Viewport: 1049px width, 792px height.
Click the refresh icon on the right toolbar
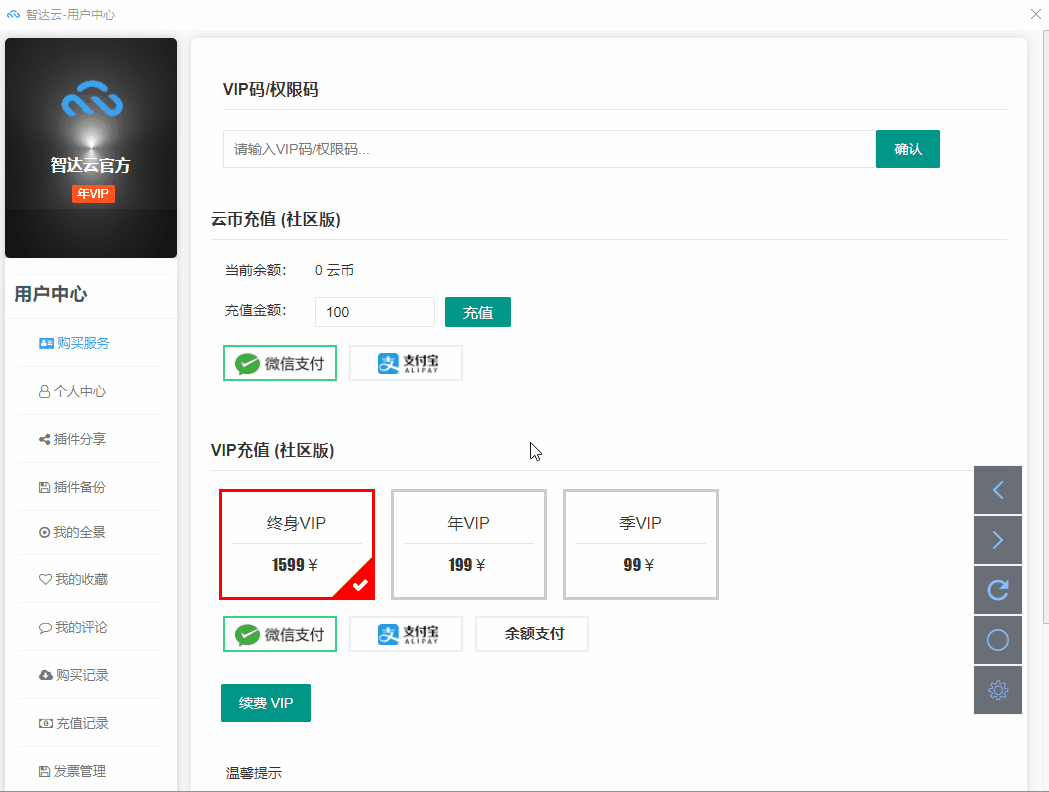coord(997,589)
